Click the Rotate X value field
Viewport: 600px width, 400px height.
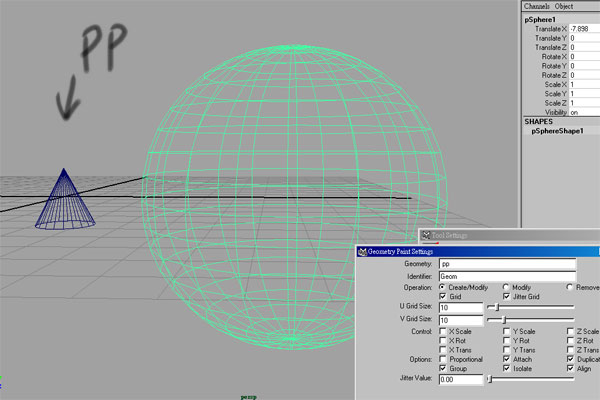pos(584,56)
